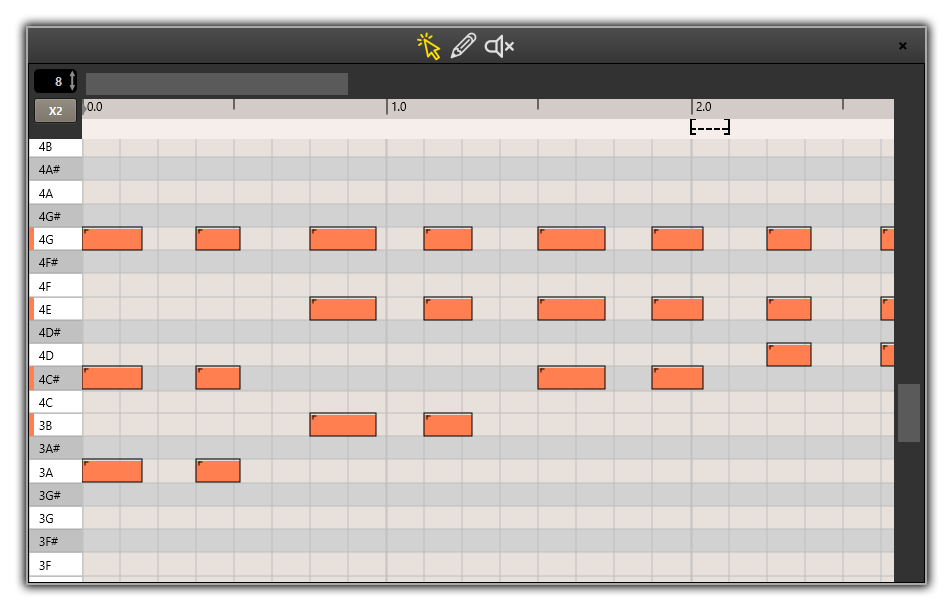The height and width of the screenshot is (609, 947).
Task: Select the 4G note starting after 1.0
Action: pos(448,239)
